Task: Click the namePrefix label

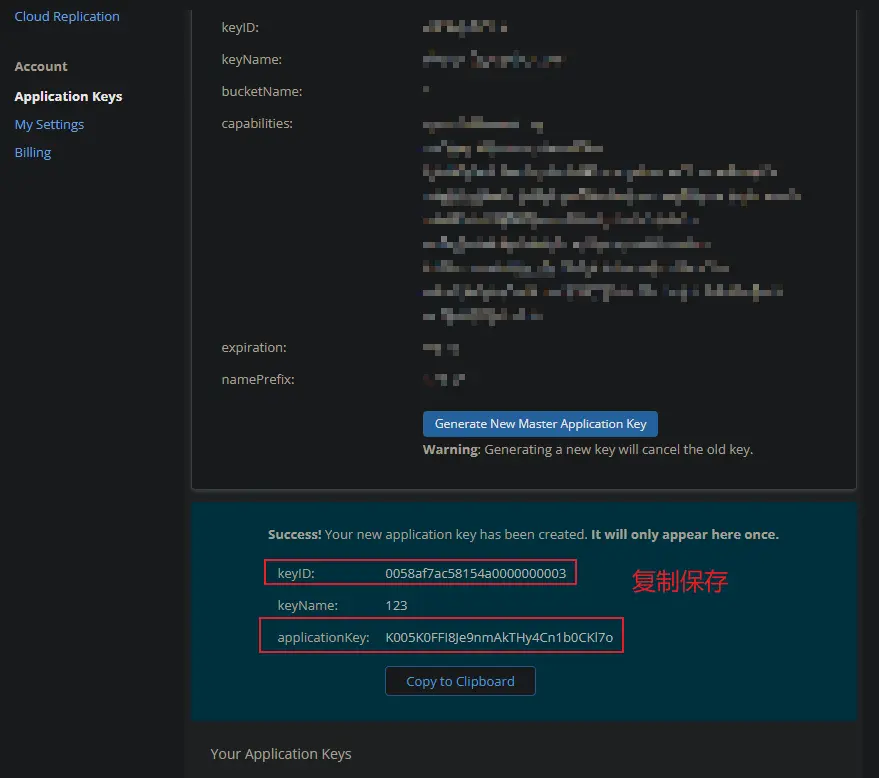Action: click(x=258, y=379)
